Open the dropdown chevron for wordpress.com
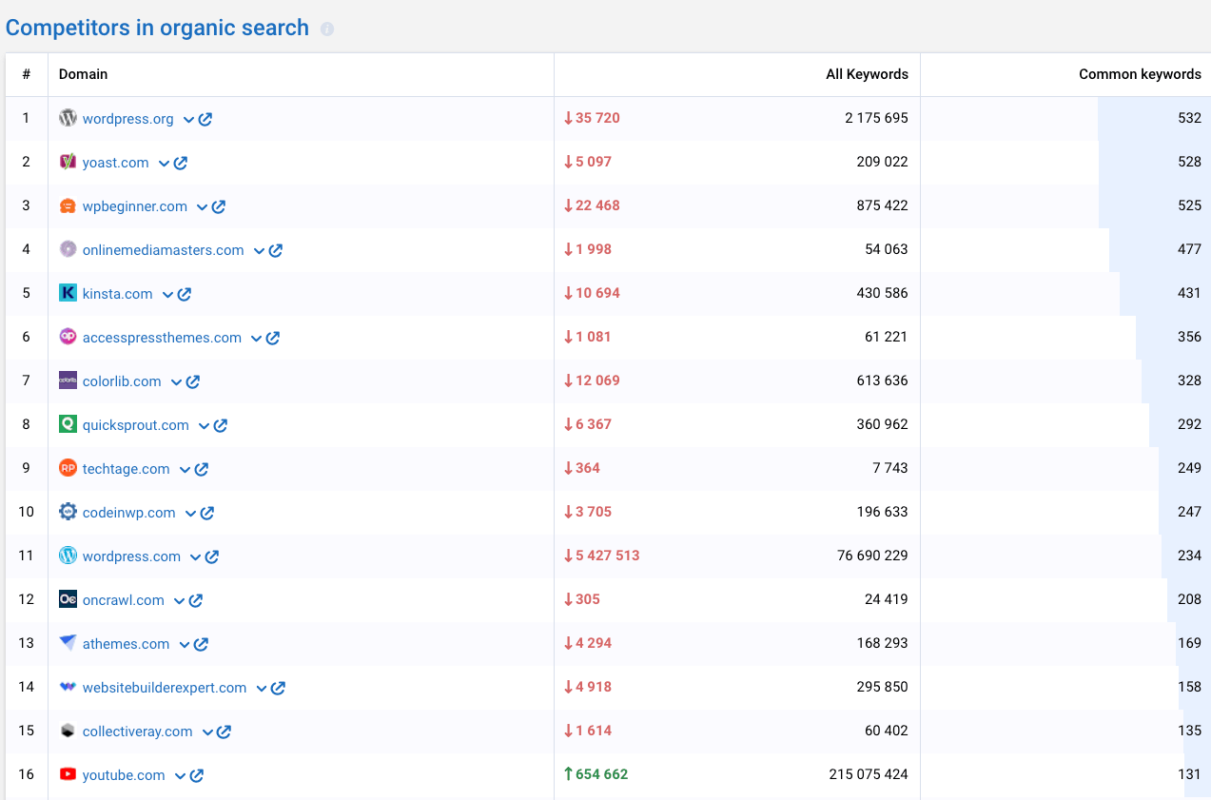 click(x=196, y=558)
